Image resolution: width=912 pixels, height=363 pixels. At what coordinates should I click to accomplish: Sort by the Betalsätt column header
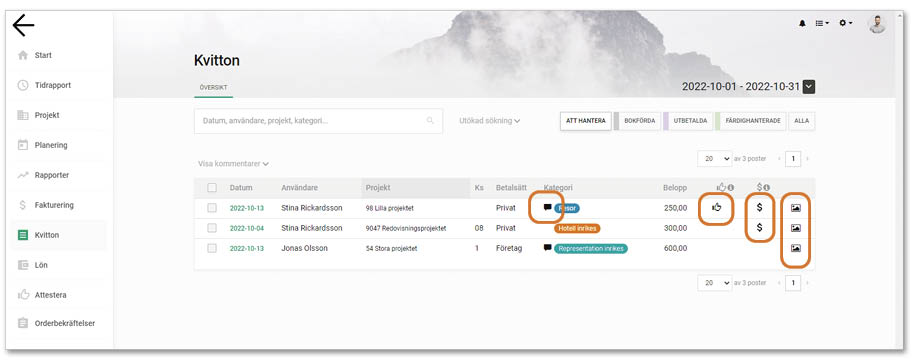click(x=511, y=188)
